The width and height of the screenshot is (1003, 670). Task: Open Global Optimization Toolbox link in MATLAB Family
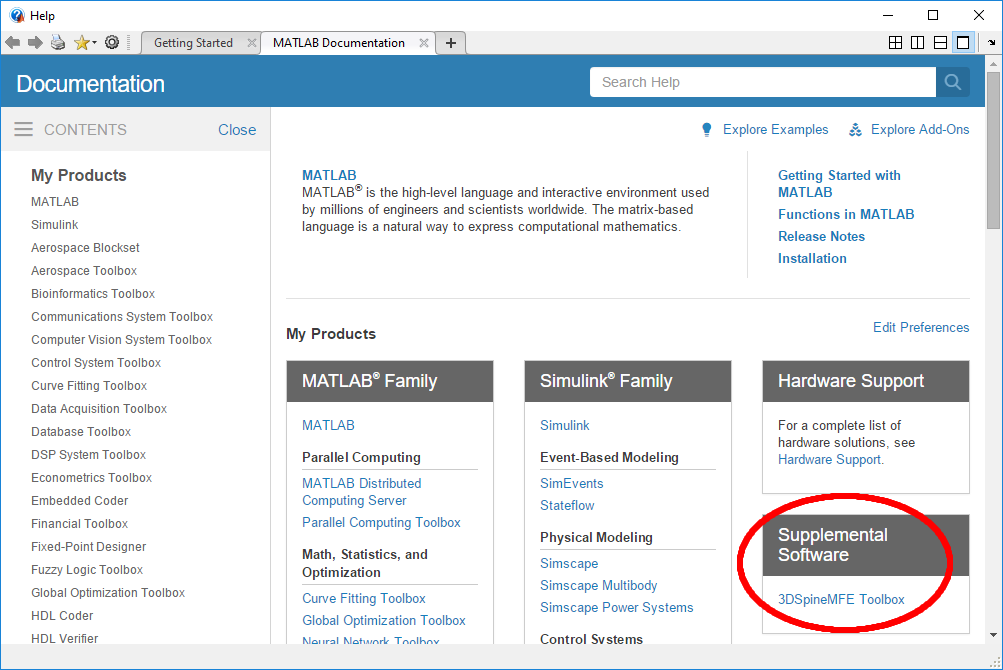pos(384,620)
